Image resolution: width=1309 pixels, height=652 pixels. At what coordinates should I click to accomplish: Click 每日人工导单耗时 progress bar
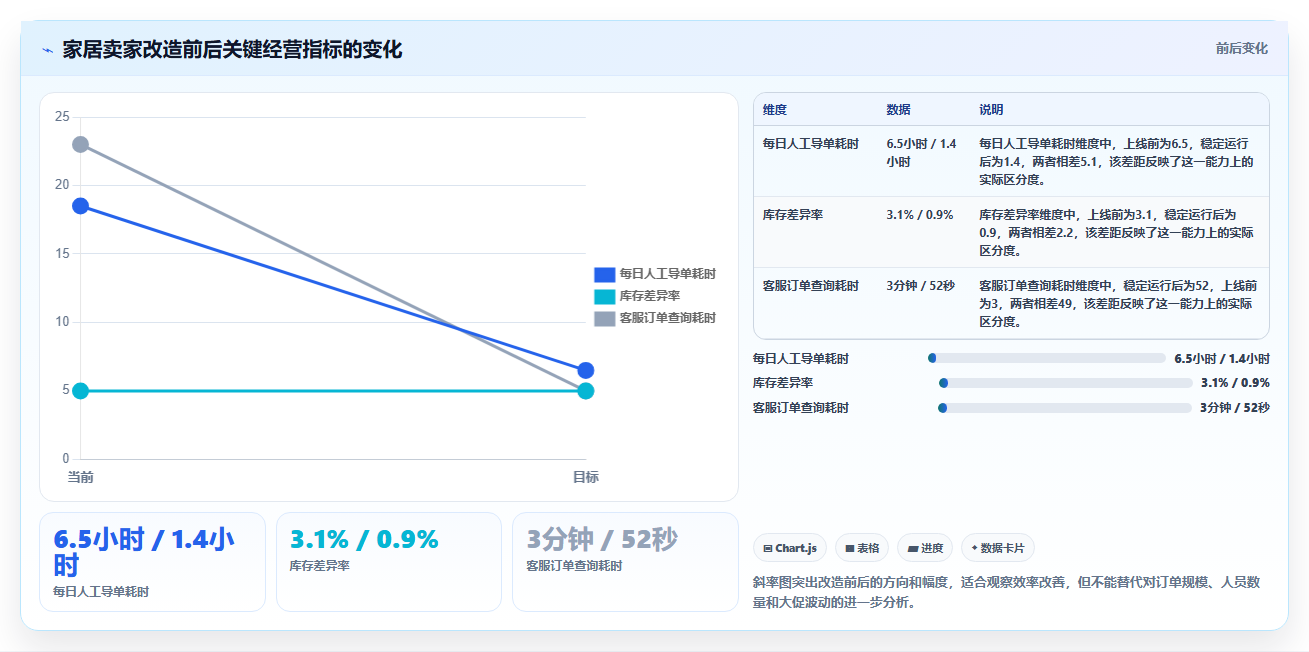[x=1047, y=358]
